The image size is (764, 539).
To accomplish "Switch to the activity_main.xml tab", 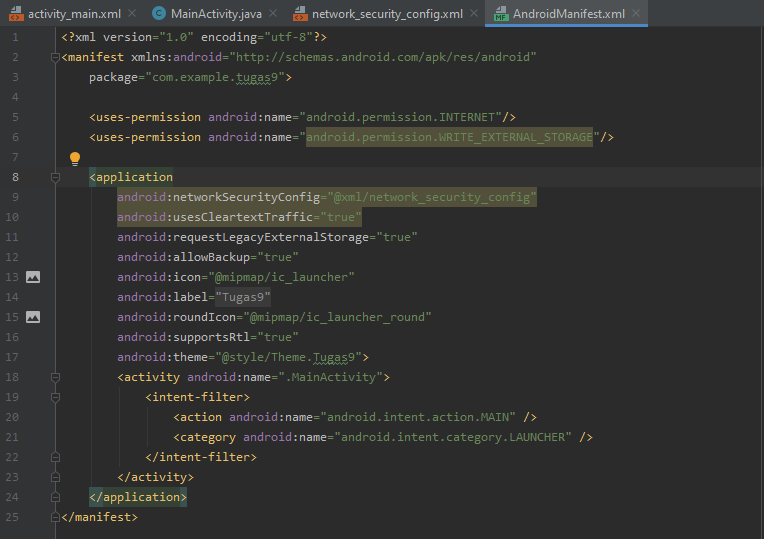I will point(74,14).
